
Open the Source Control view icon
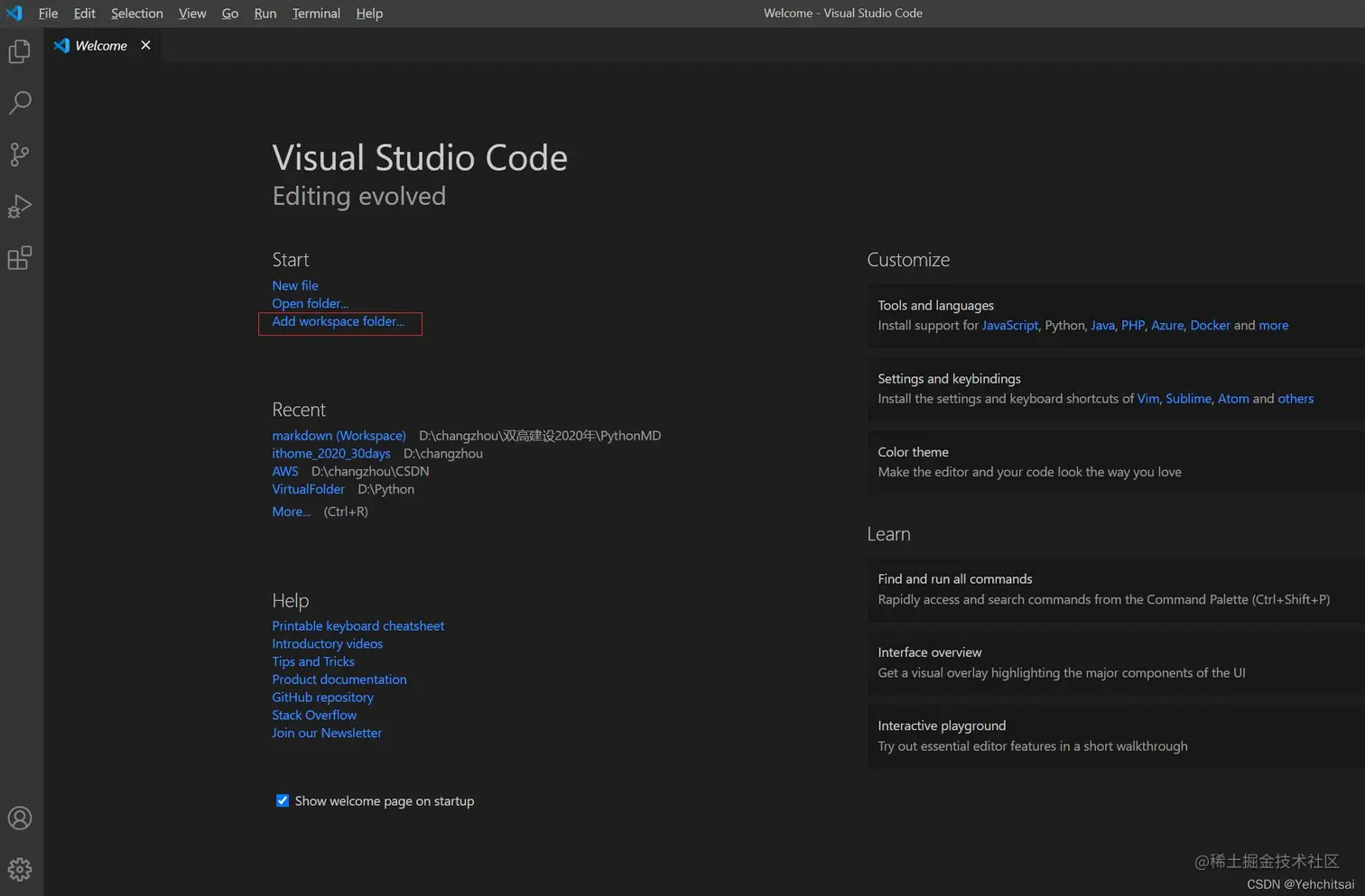pos(20,154)
